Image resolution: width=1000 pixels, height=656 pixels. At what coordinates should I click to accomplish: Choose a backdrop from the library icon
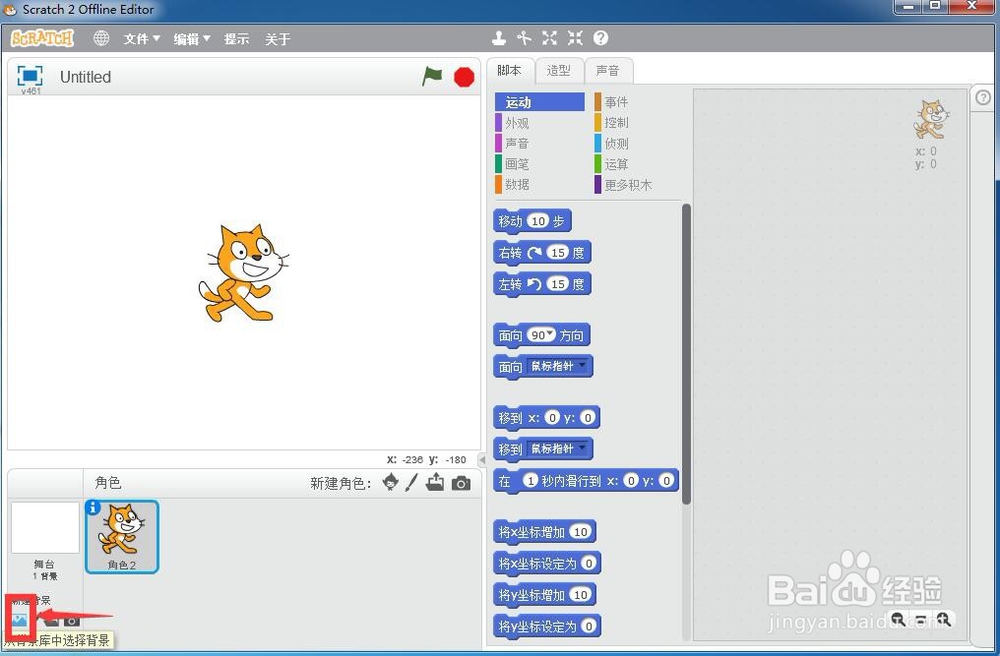[20, 621]
